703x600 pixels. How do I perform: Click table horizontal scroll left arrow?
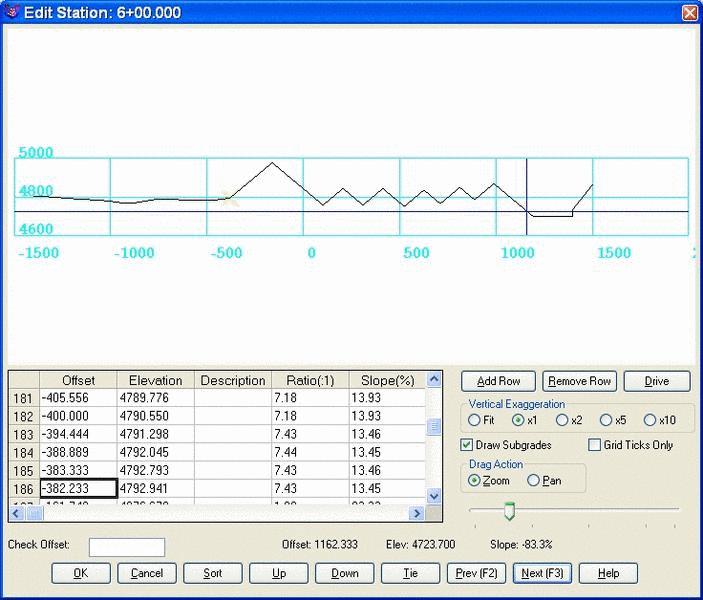[x=17, y=513]
